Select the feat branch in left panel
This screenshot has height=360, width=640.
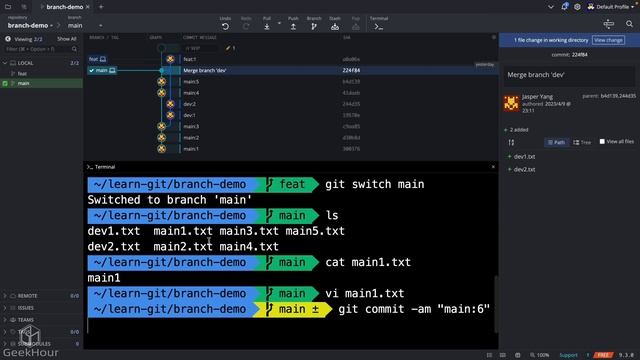click(22, 73)
